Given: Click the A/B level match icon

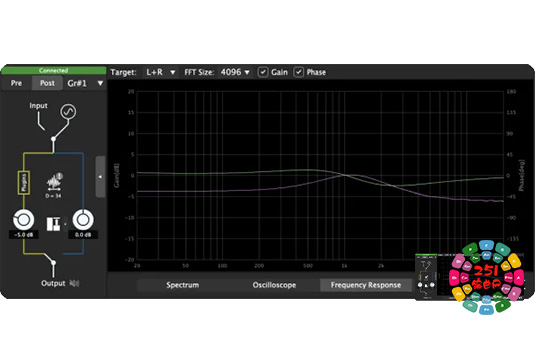Looking at the screenshot, I should pyautogui.click(x=53, y=223).
